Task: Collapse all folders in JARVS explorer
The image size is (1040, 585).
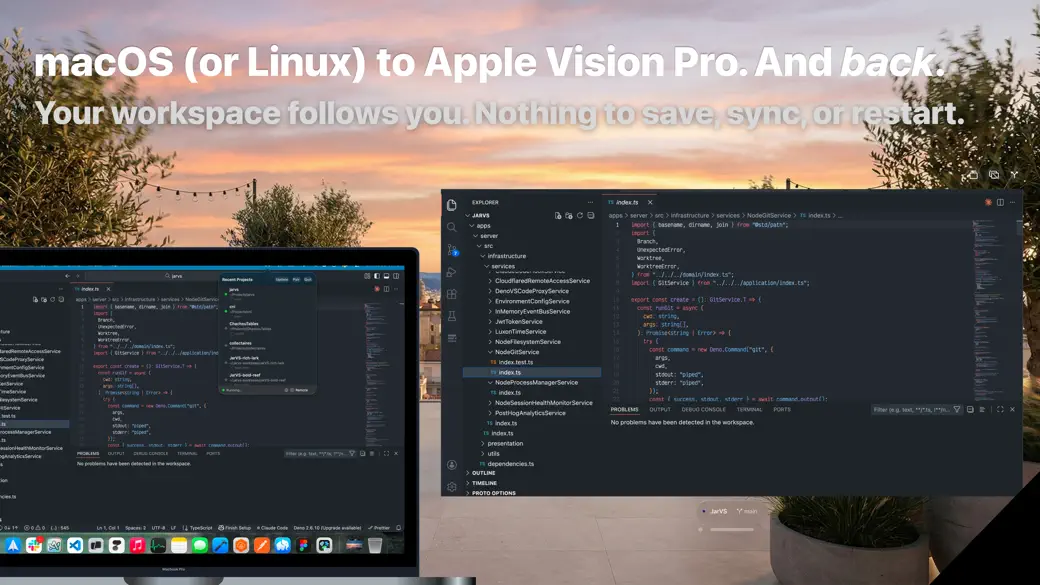Action: (590, 216)
